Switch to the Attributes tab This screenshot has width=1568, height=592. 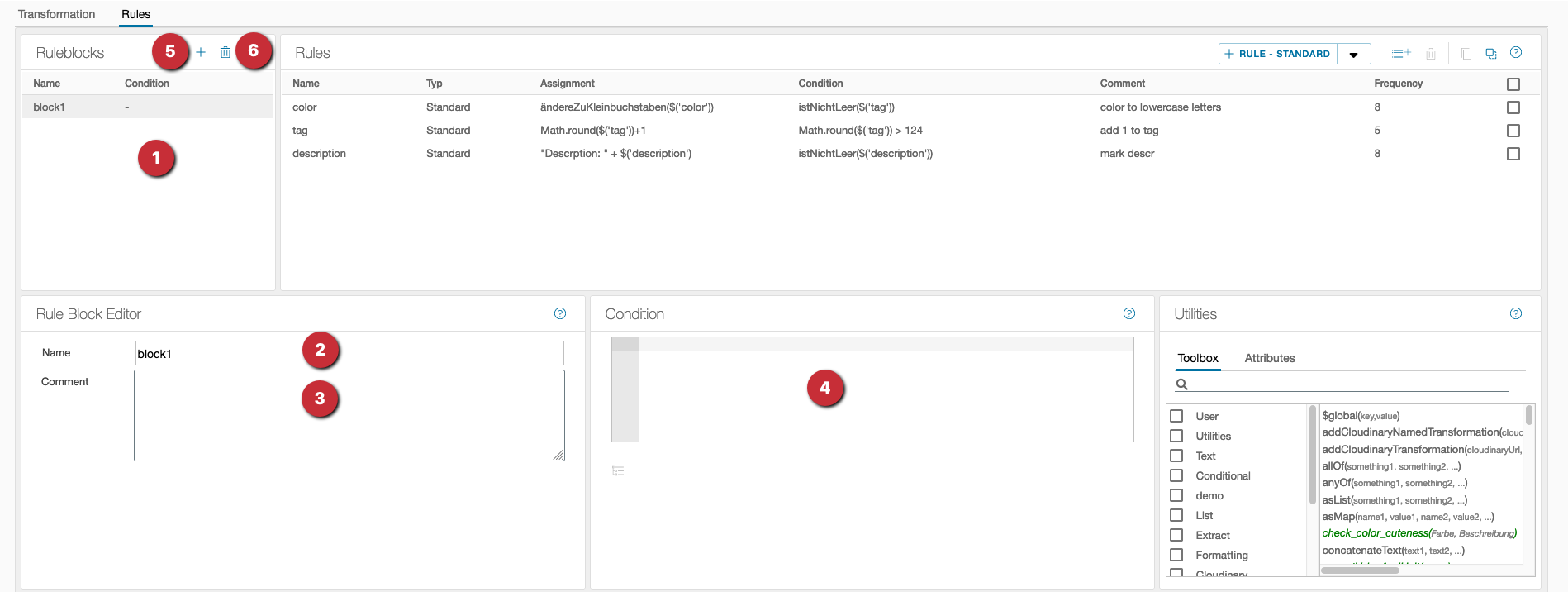pos(1269,358)
